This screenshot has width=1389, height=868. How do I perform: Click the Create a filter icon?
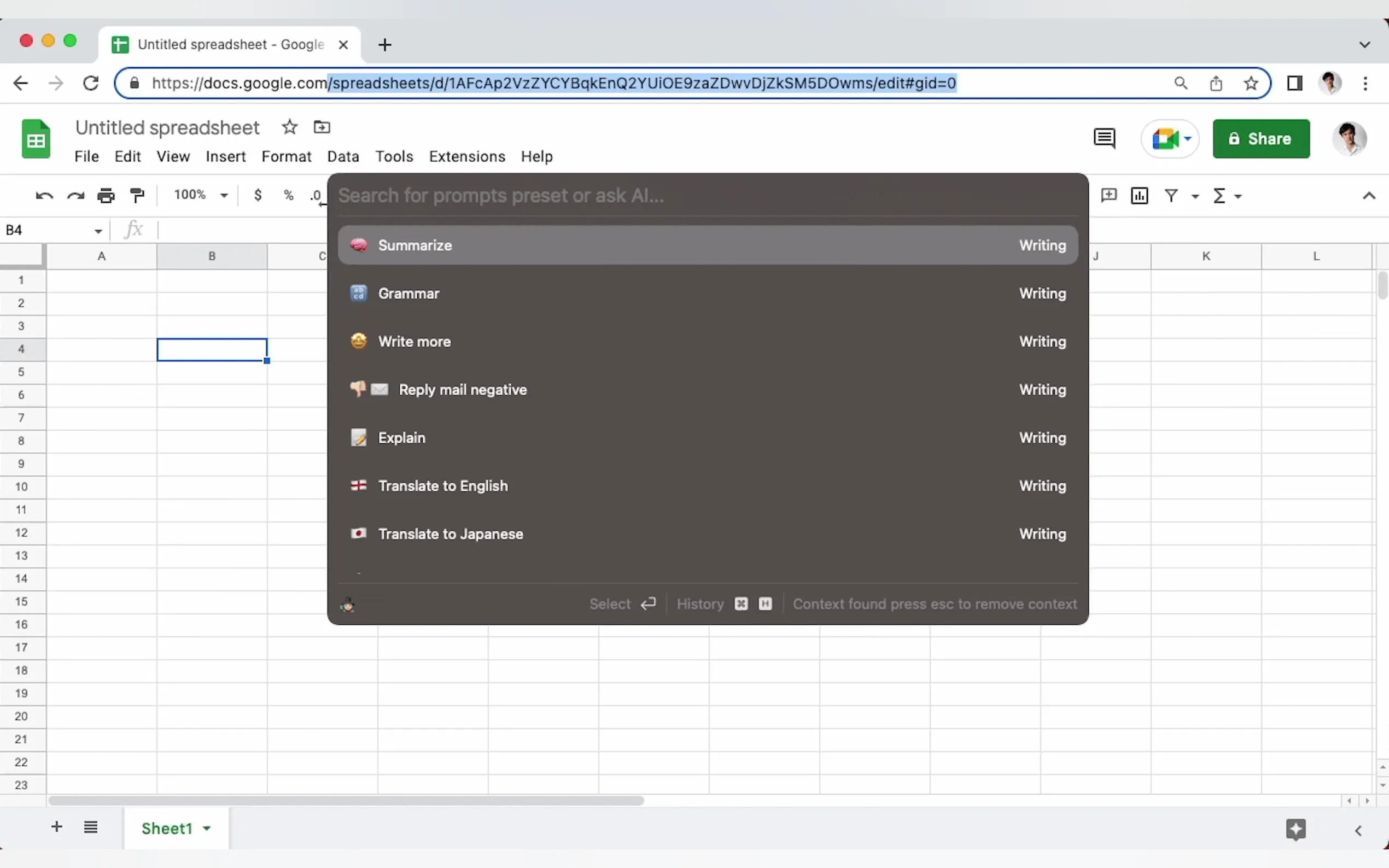[1171, 196]
